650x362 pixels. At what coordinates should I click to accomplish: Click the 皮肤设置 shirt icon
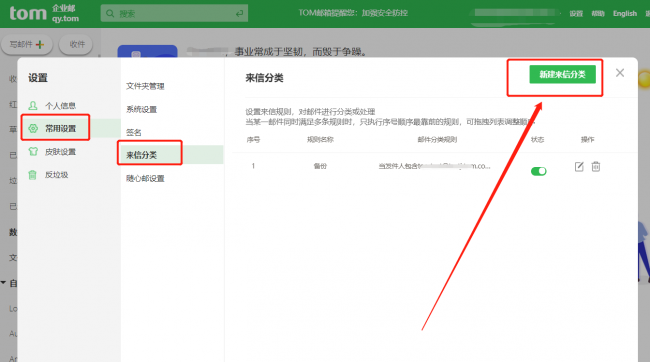33,152
